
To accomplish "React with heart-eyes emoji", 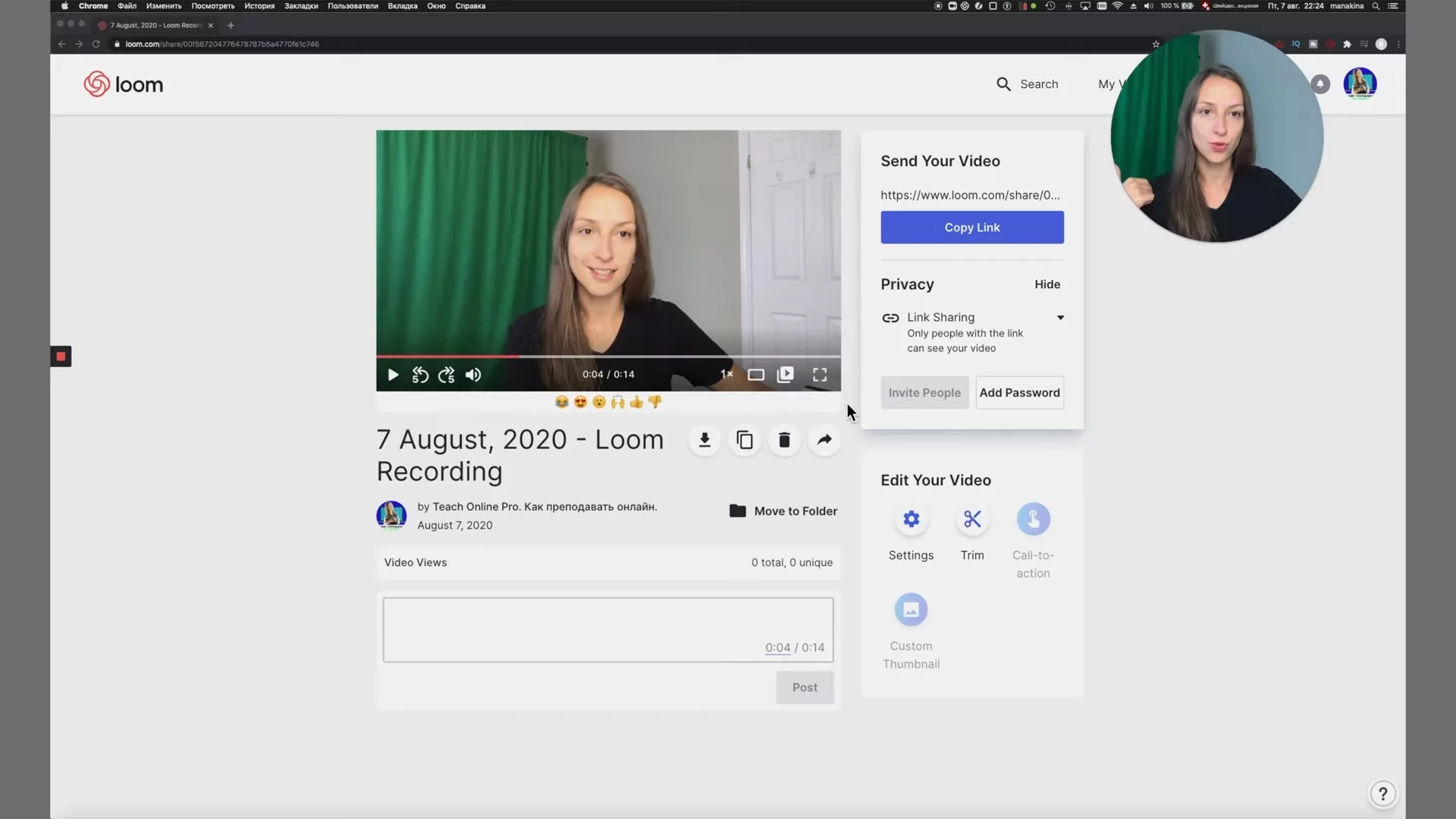I will (580, 402).
